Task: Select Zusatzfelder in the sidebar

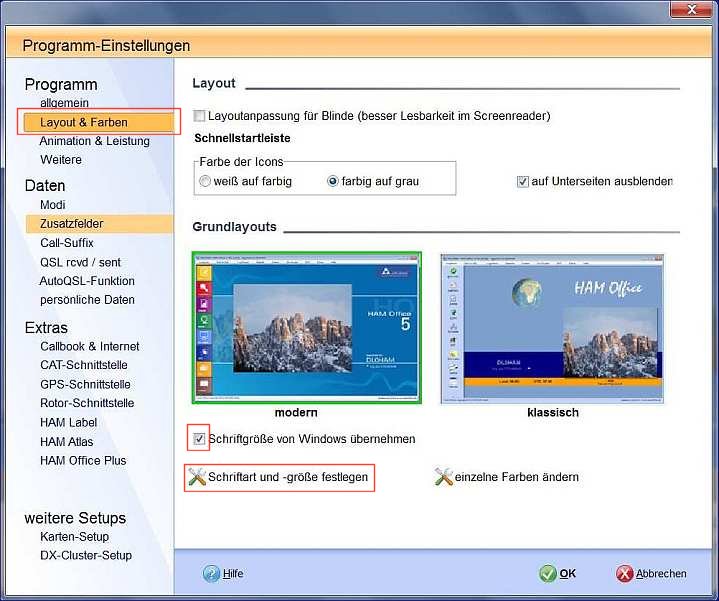Action: [99, 224]
